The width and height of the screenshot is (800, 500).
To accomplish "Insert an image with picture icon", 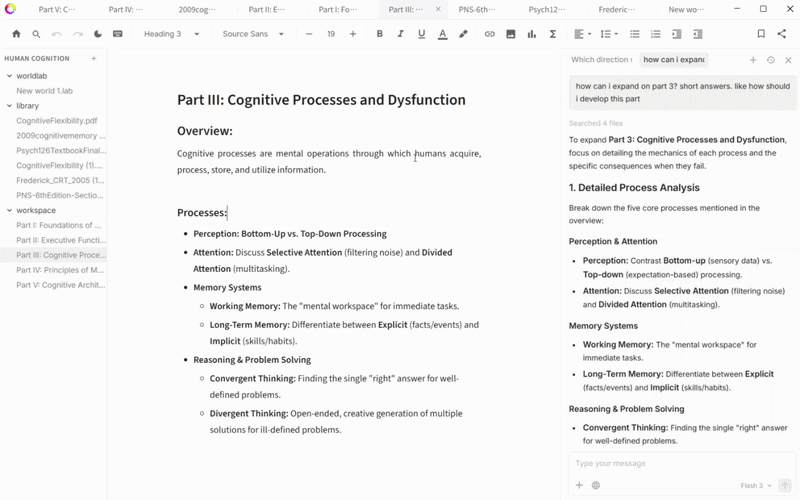I will click(511, 34).
